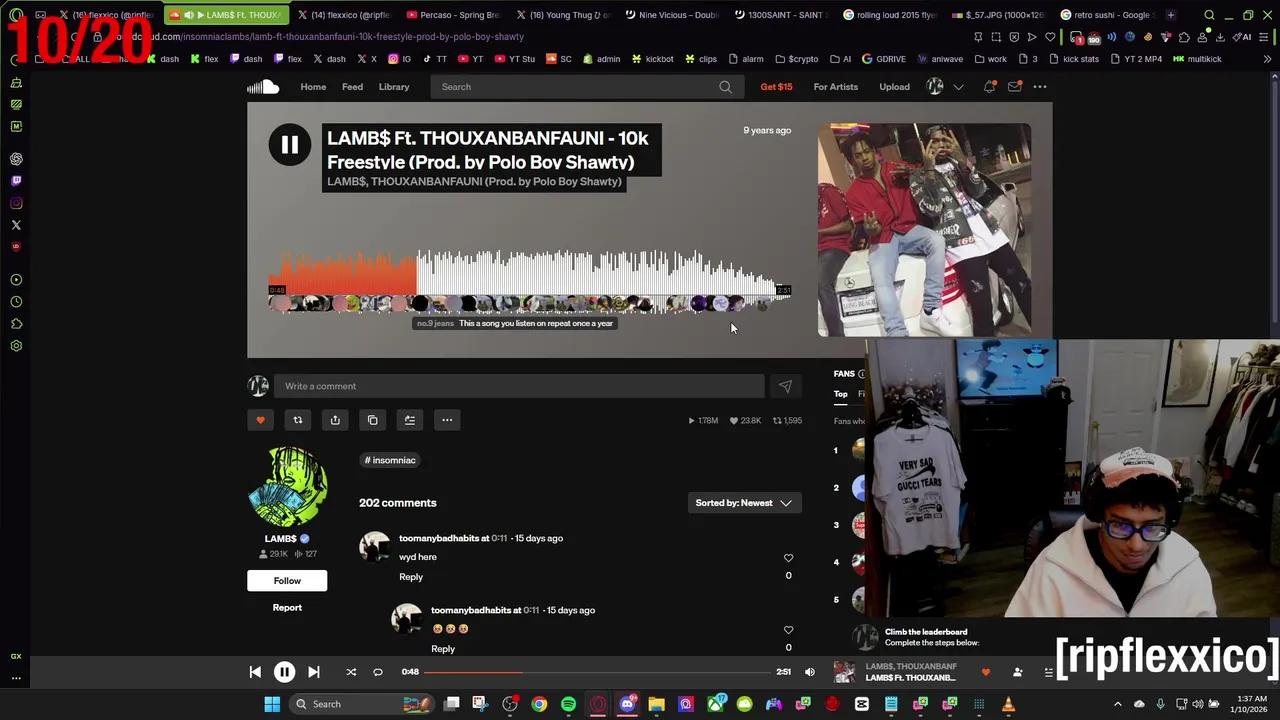Skip to previous track in player bar
Image resolution: width=1280 pixels, height=720 pixels.
(x=255, y=672)
